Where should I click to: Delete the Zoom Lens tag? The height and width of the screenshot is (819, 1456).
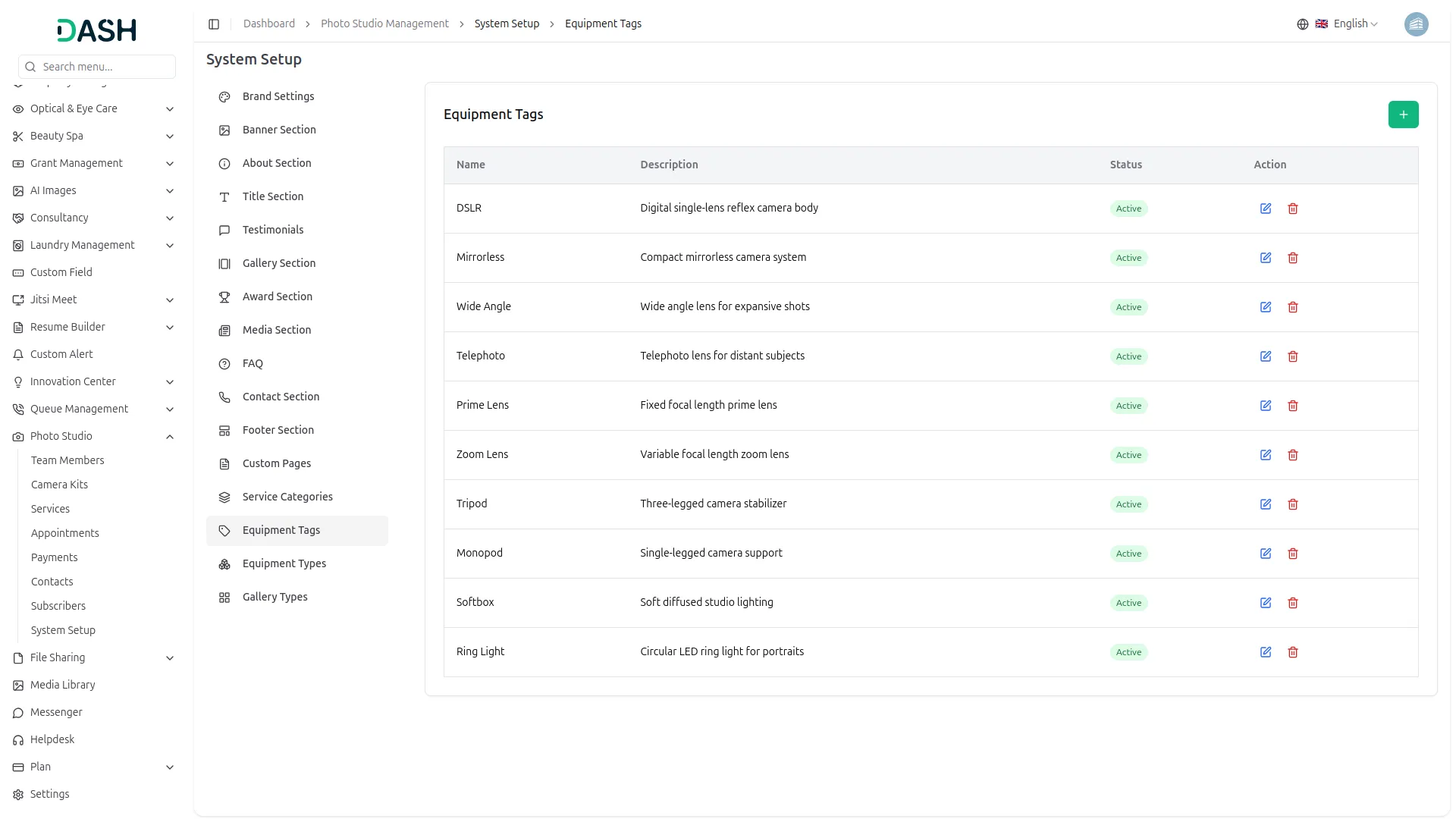(x=1293, y=455)
